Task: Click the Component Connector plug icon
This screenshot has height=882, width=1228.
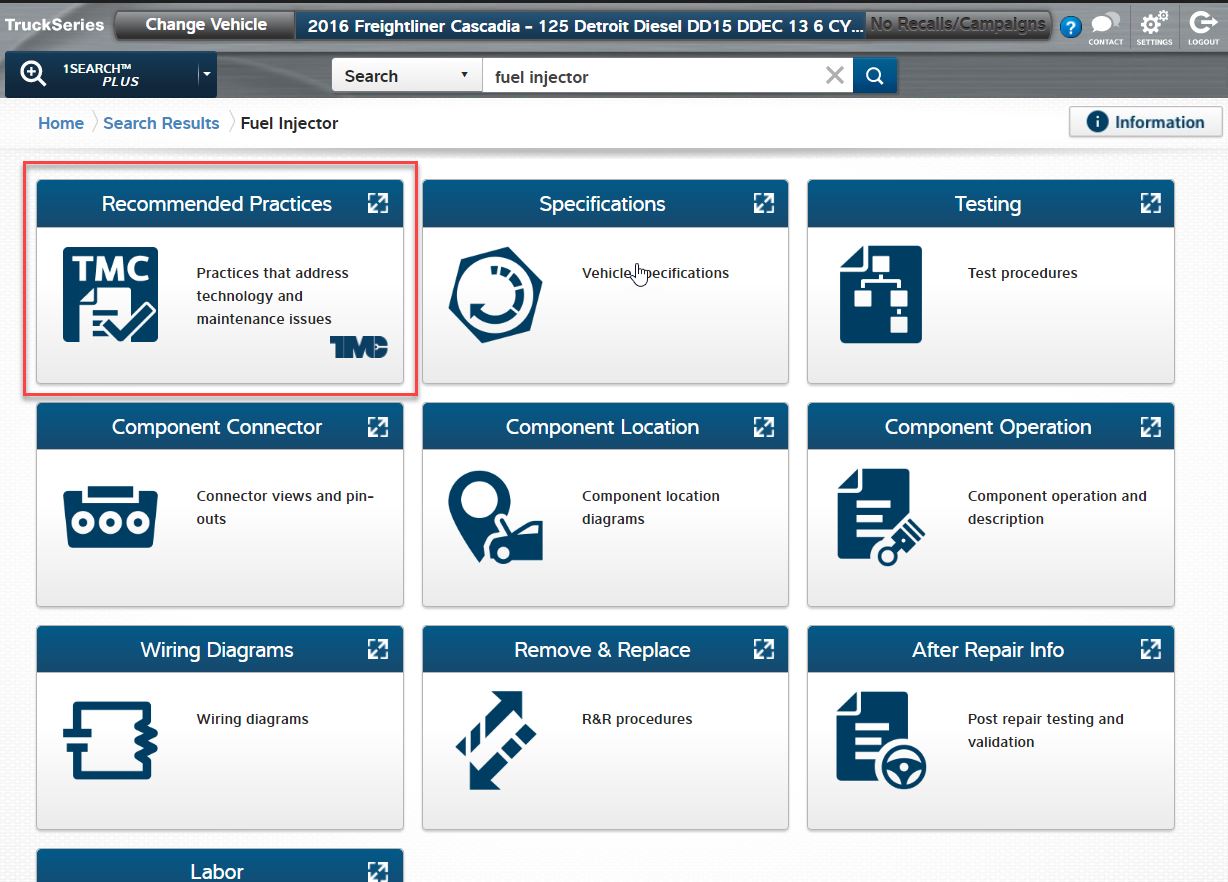Action: (x=110, y=517)
